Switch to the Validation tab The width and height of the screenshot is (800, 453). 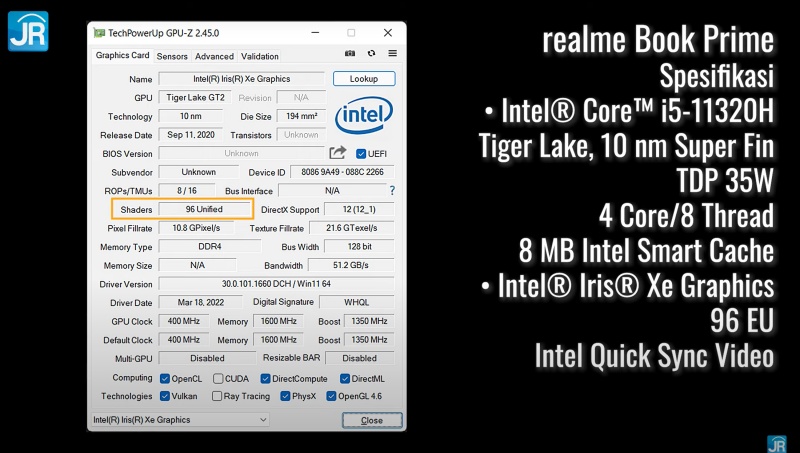point(260,56)
